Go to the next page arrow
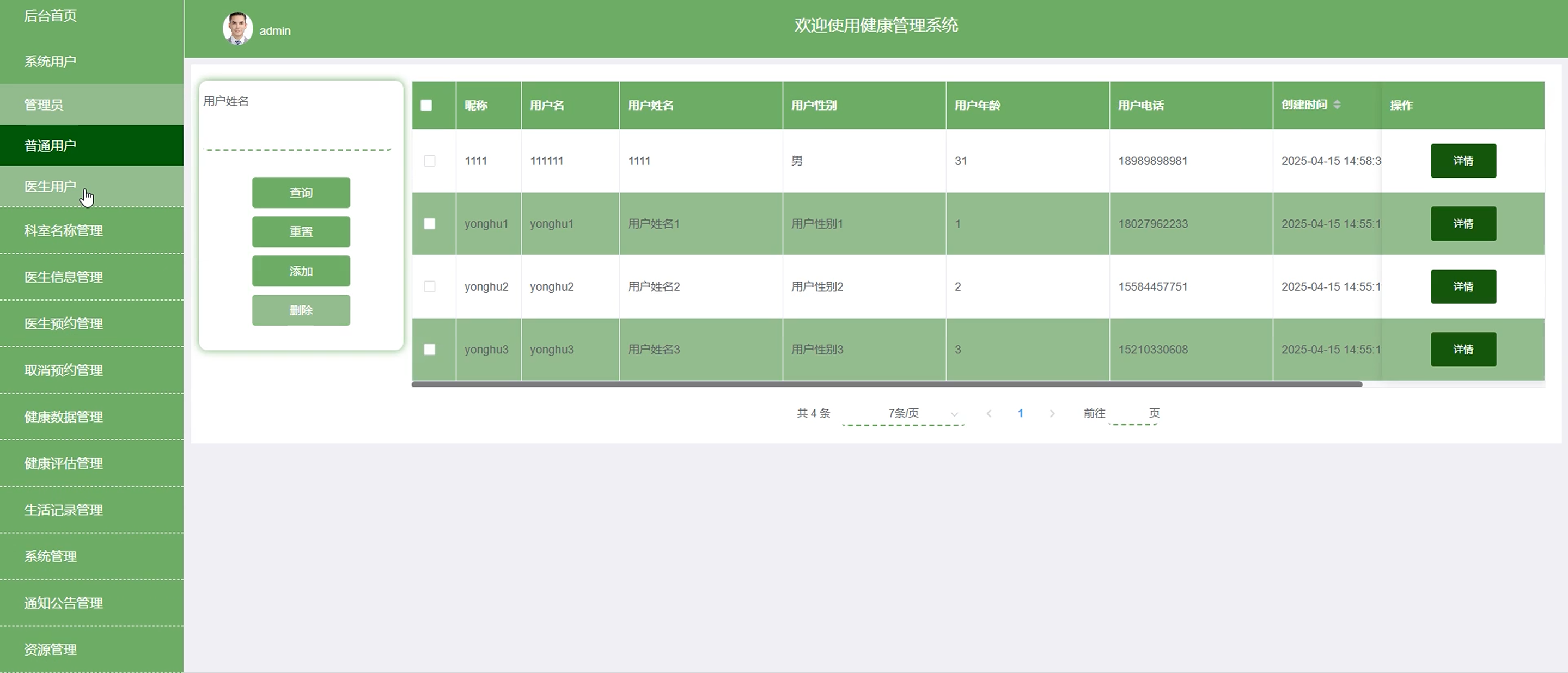Image resolution: width=1568 pixels, height=673 pixels. 1052,413
